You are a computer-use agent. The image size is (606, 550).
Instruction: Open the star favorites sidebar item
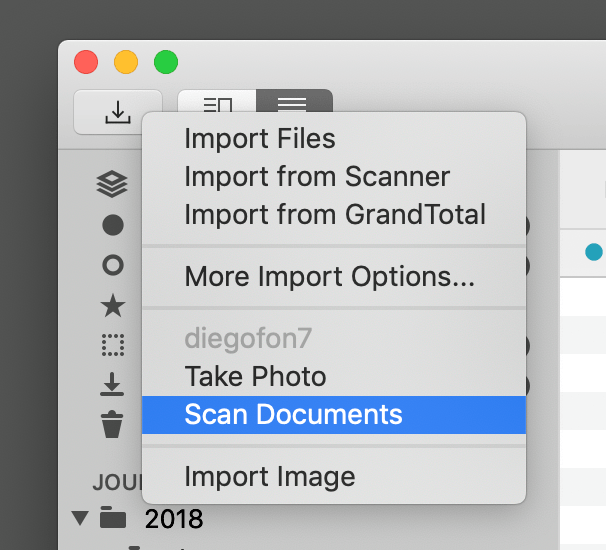tap(113, 305)
